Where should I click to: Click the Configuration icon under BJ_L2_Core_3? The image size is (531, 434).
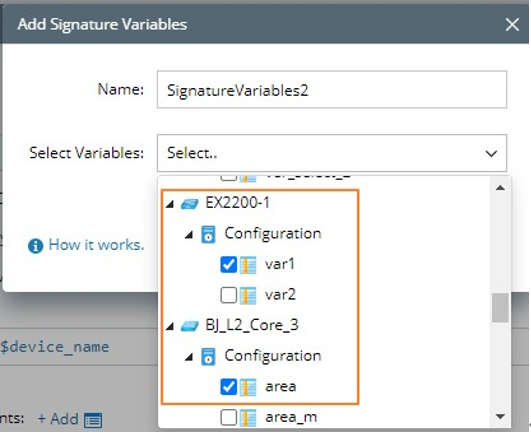[x=208, y=356]
